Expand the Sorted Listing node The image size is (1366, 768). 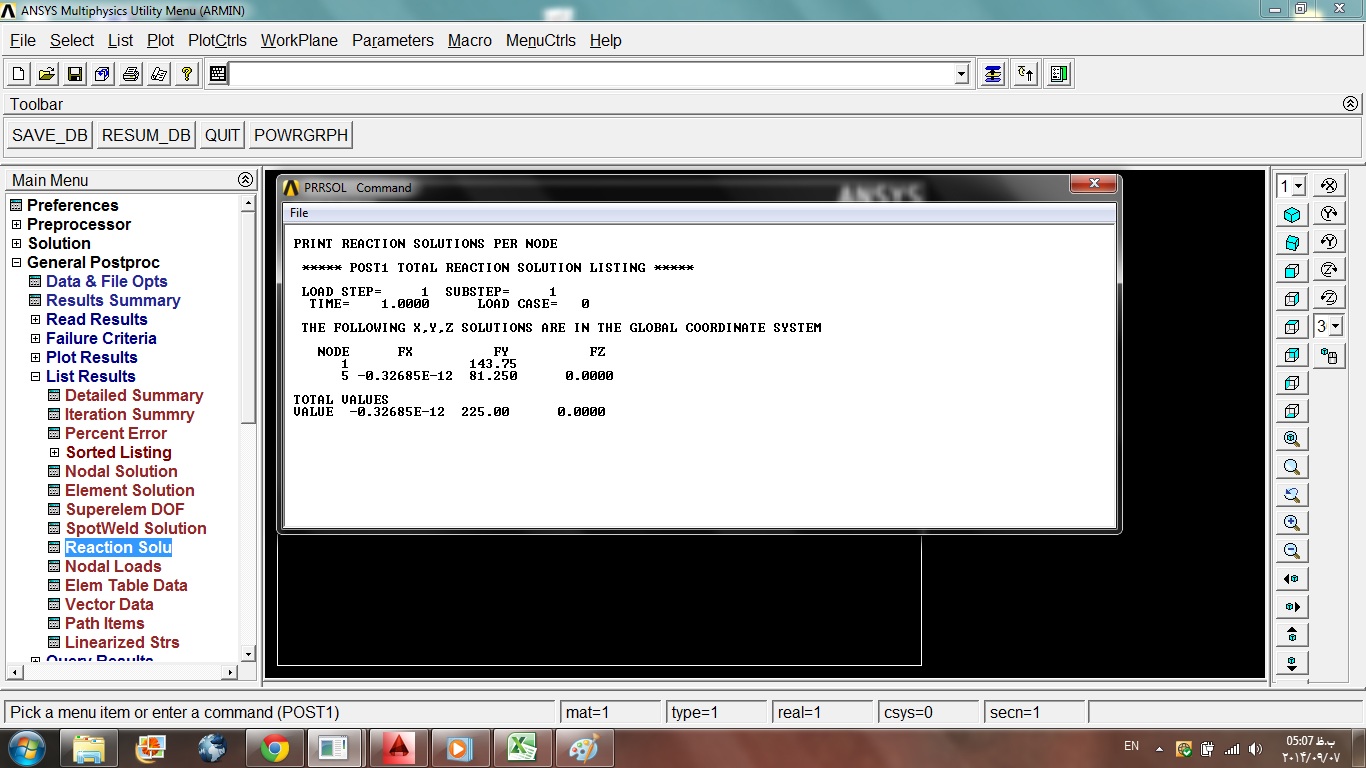(54, 453)
